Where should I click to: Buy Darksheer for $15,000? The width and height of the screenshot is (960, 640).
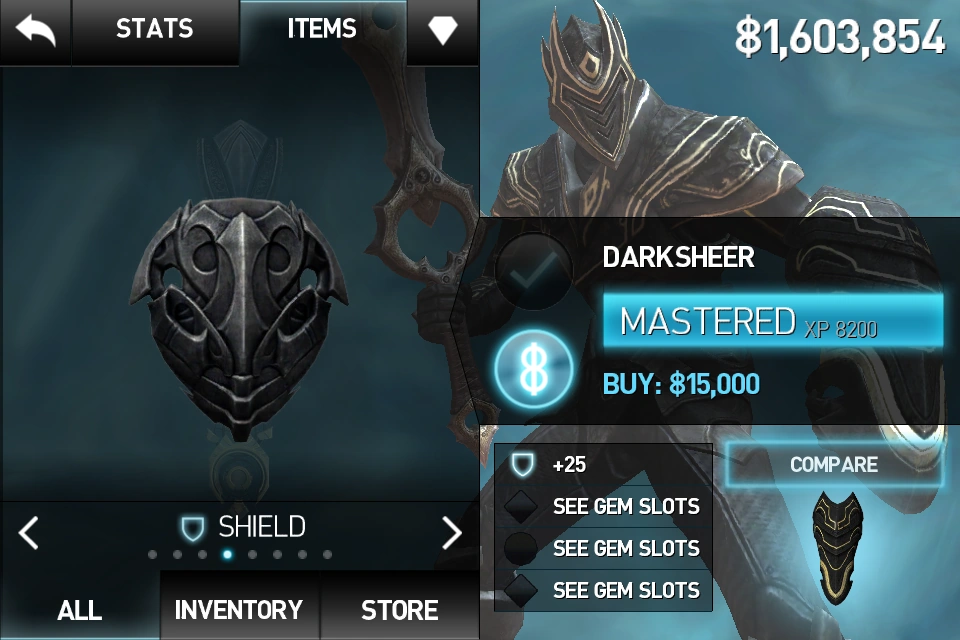click(681, 385)
